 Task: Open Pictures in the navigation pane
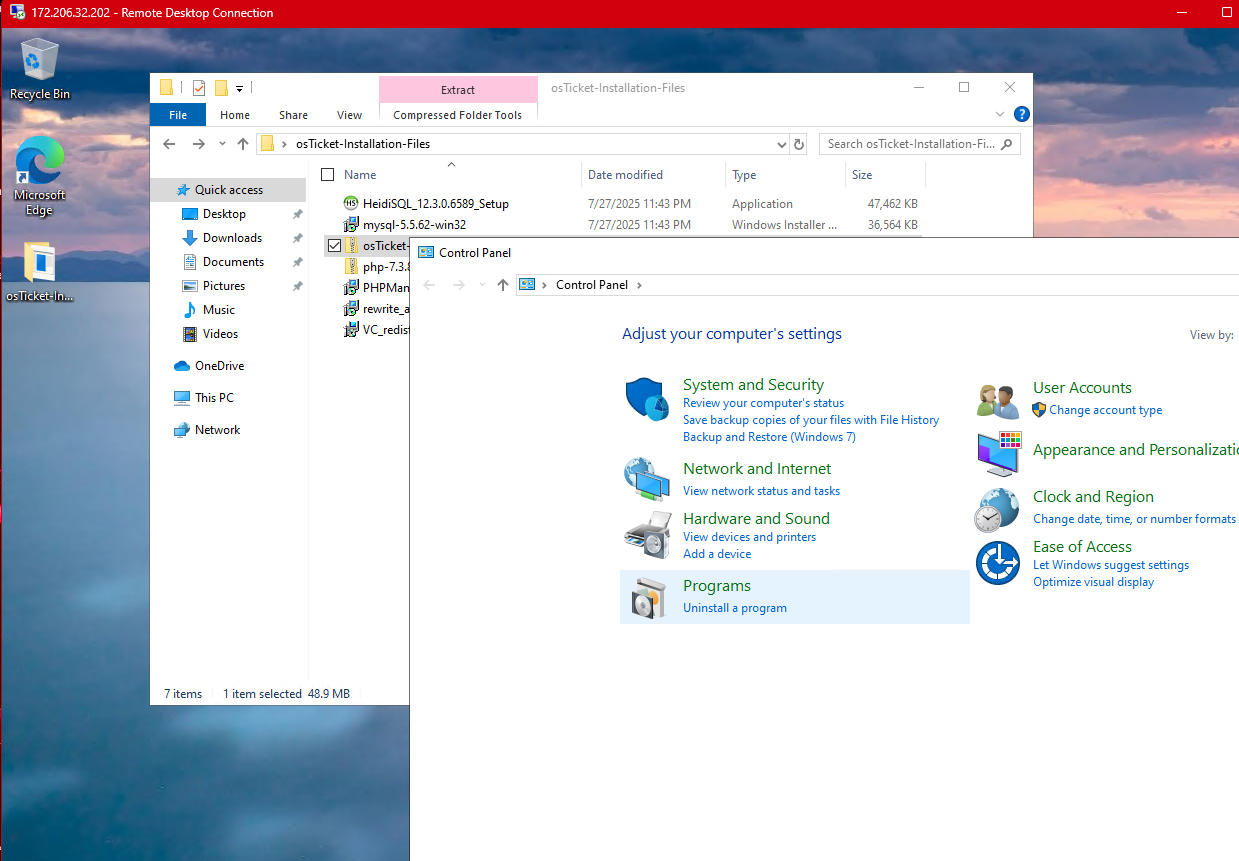224,286
